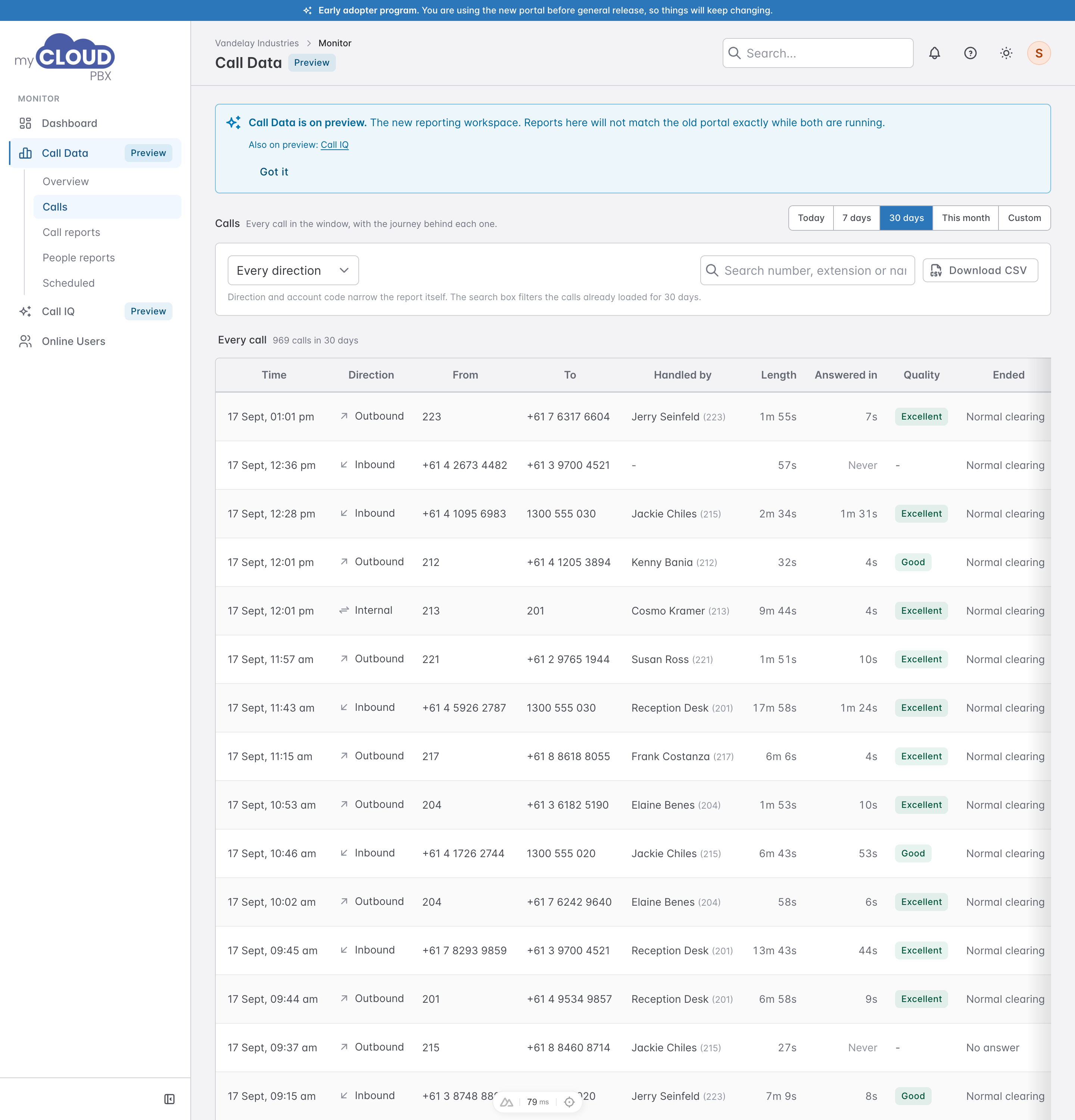This screenshot has width=1075, height=1120.
Task: Click the inbound arrow icon on 10:46 am call
Action: 344,853
